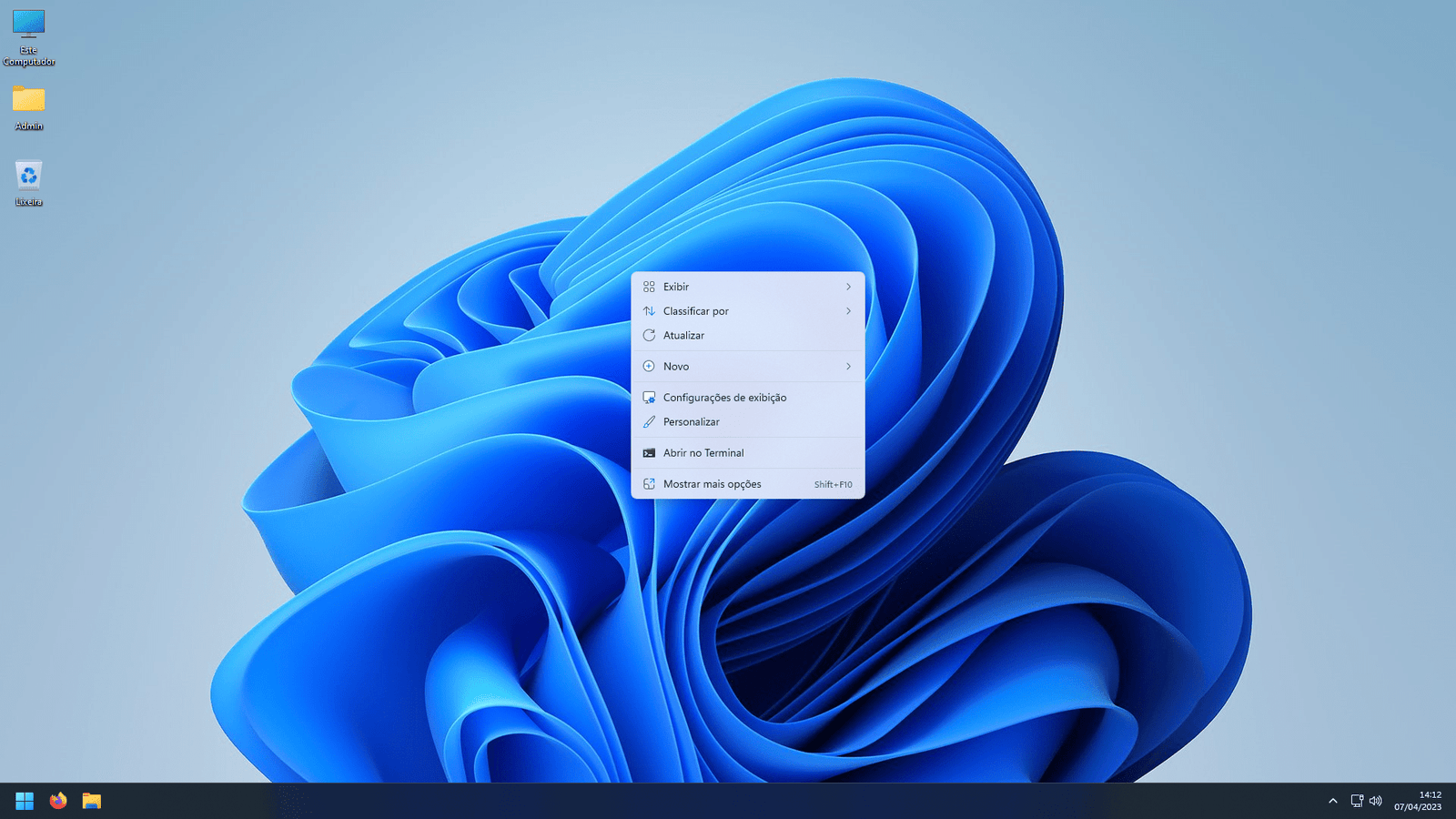Viewport: 1456px width, 819px height.
Task: Click the Shift+F10 shortcut text
Action: (834, 485)
